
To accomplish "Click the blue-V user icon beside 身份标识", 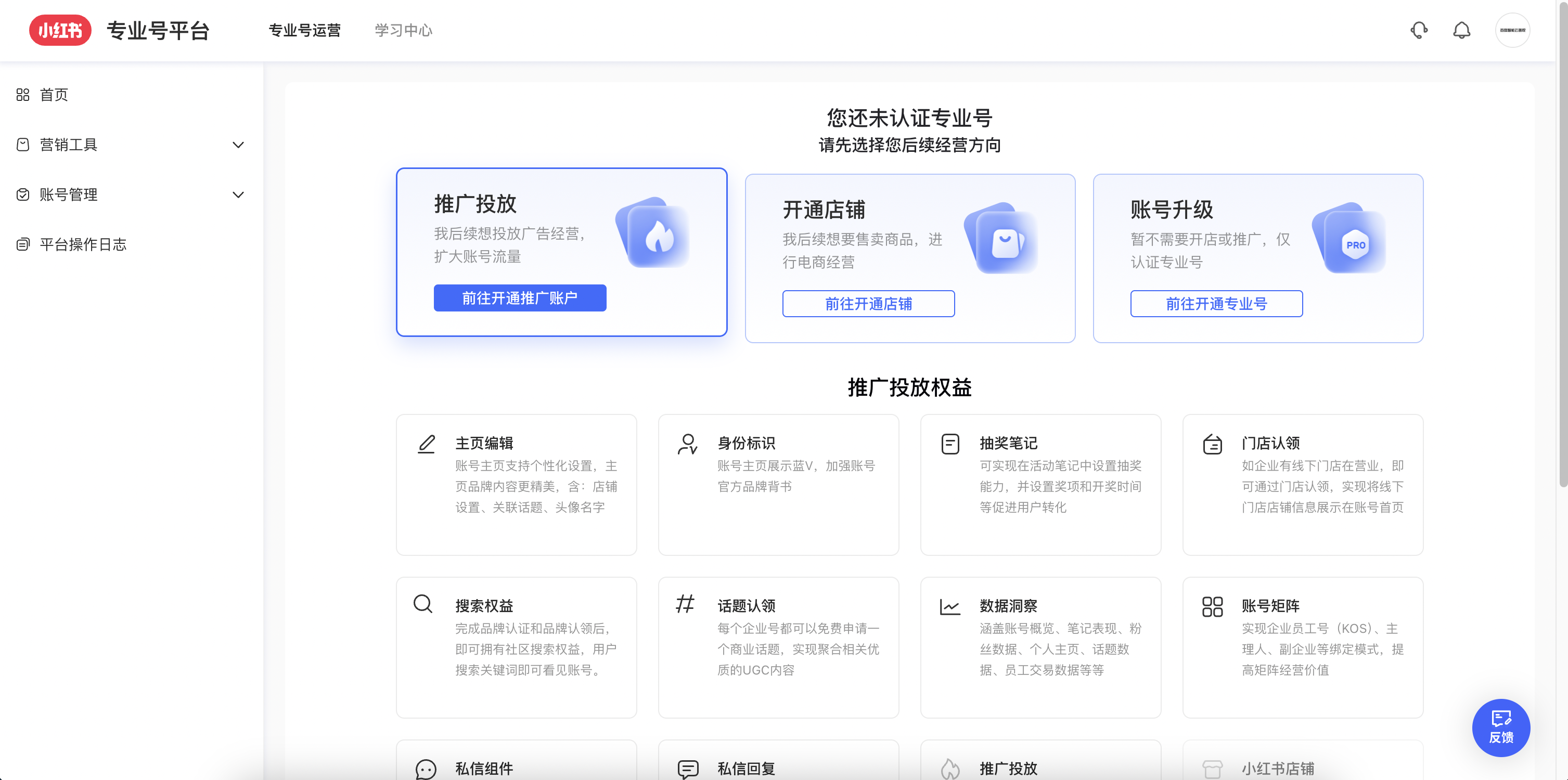I will 688,444.
